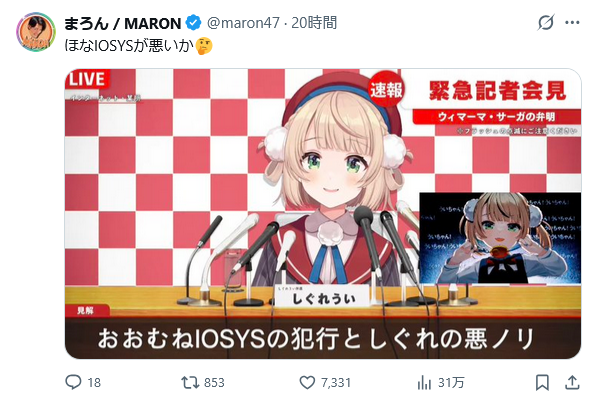
Task: Click the share upload icon
Action: (572, 382)
